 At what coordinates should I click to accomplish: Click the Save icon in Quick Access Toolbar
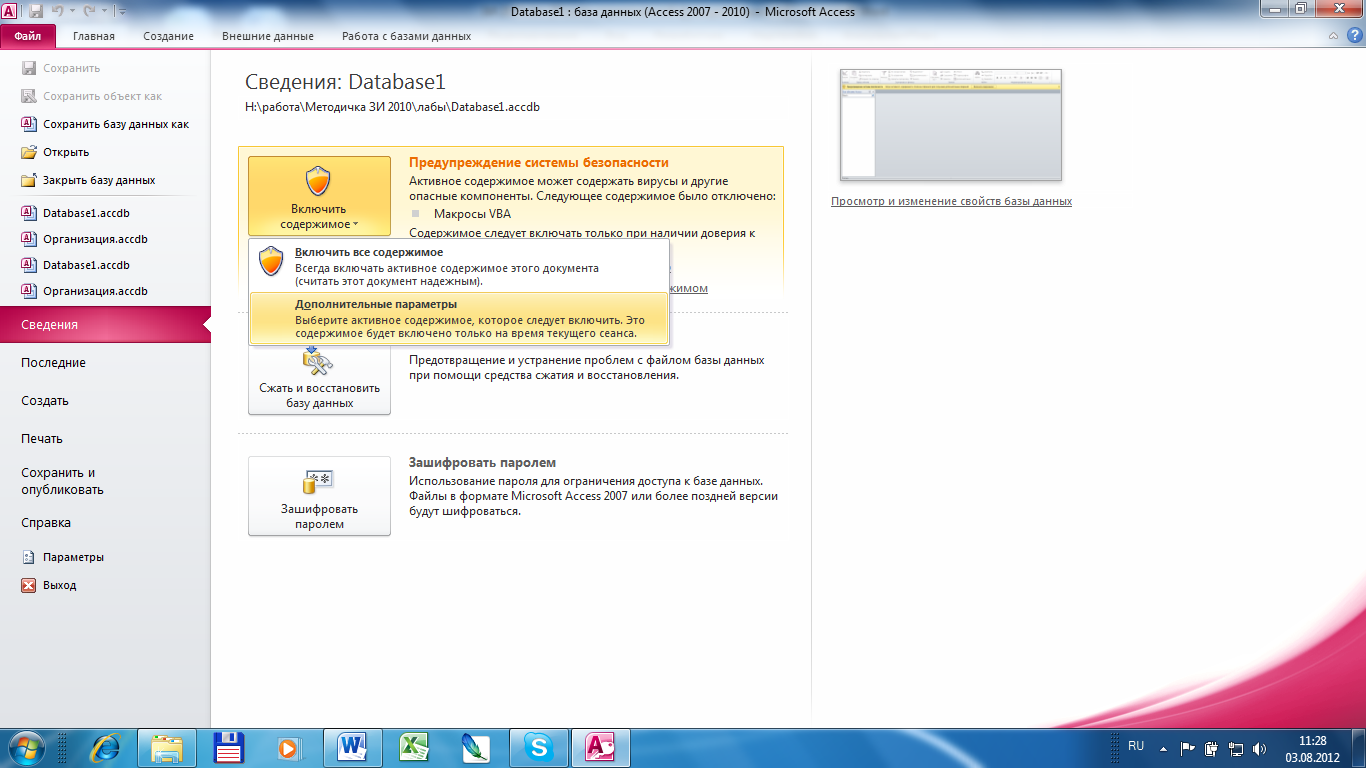36,11
